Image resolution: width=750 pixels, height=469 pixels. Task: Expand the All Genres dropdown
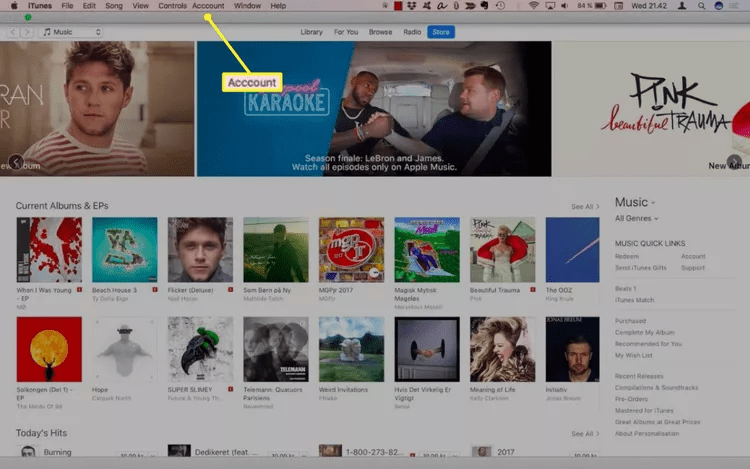[637, 218]
